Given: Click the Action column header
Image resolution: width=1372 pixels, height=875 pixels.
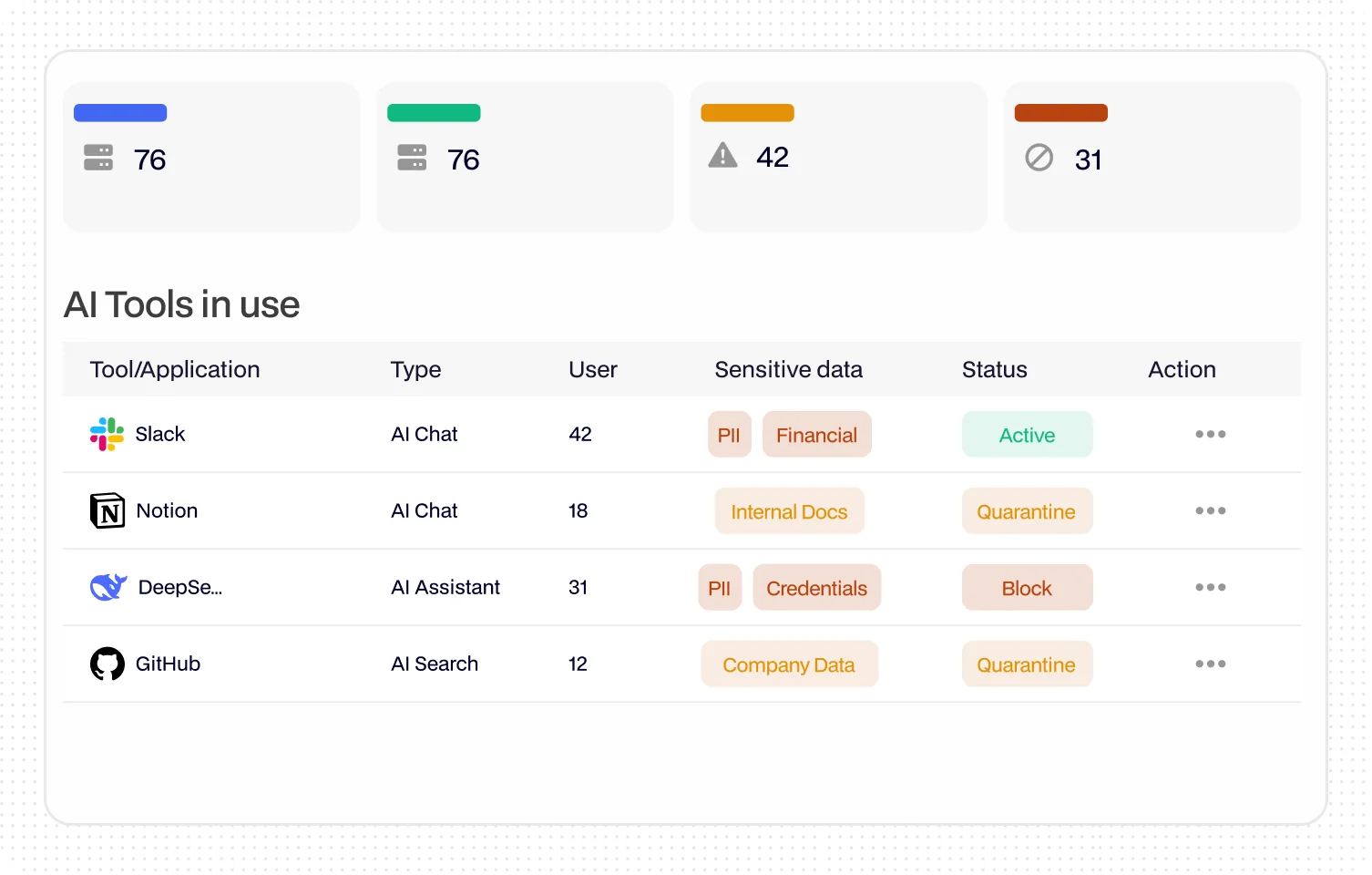Looking at the screenshot, I should (x=1183, y=369).
